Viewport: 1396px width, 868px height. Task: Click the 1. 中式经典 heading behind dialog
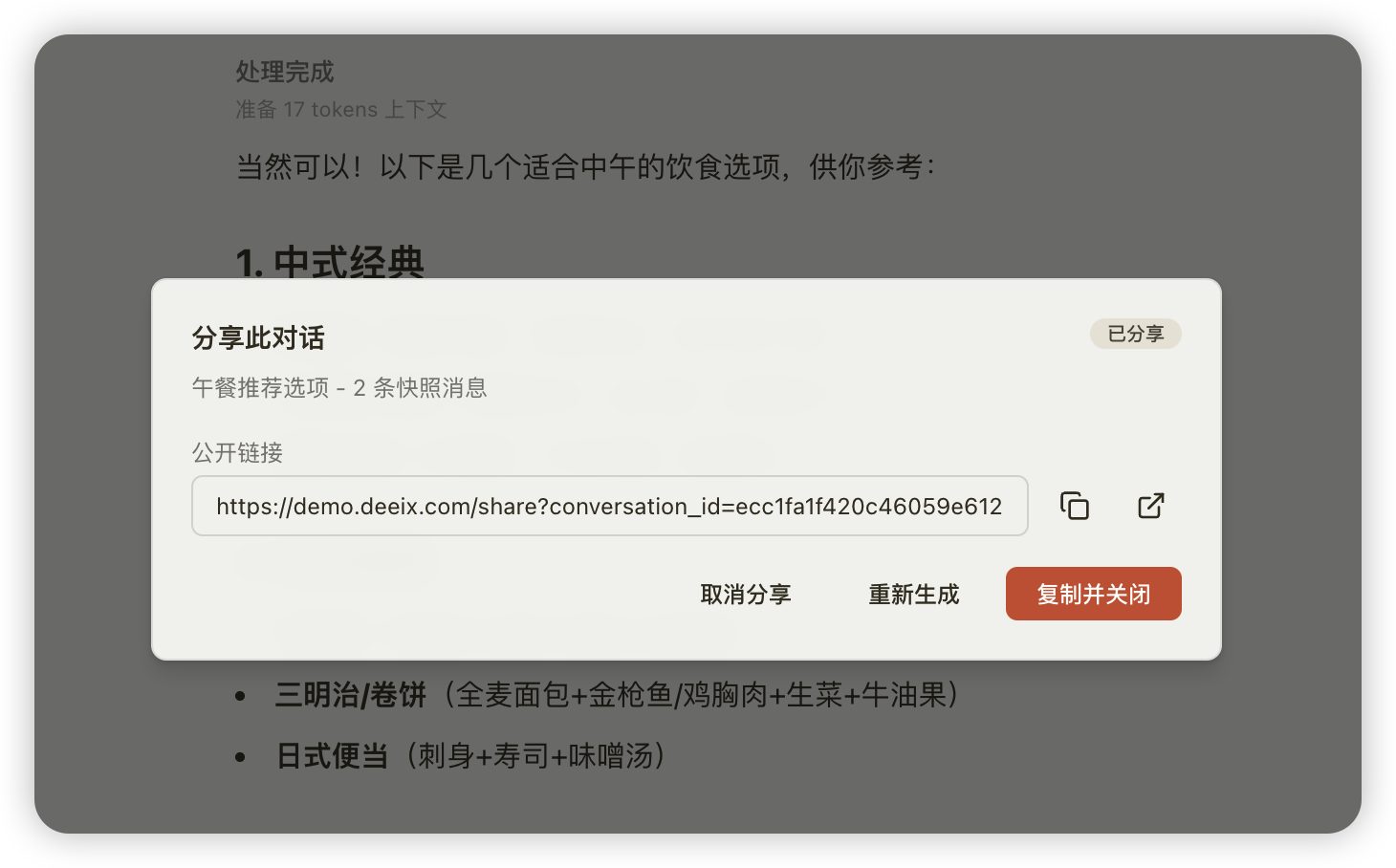[330, 263]
